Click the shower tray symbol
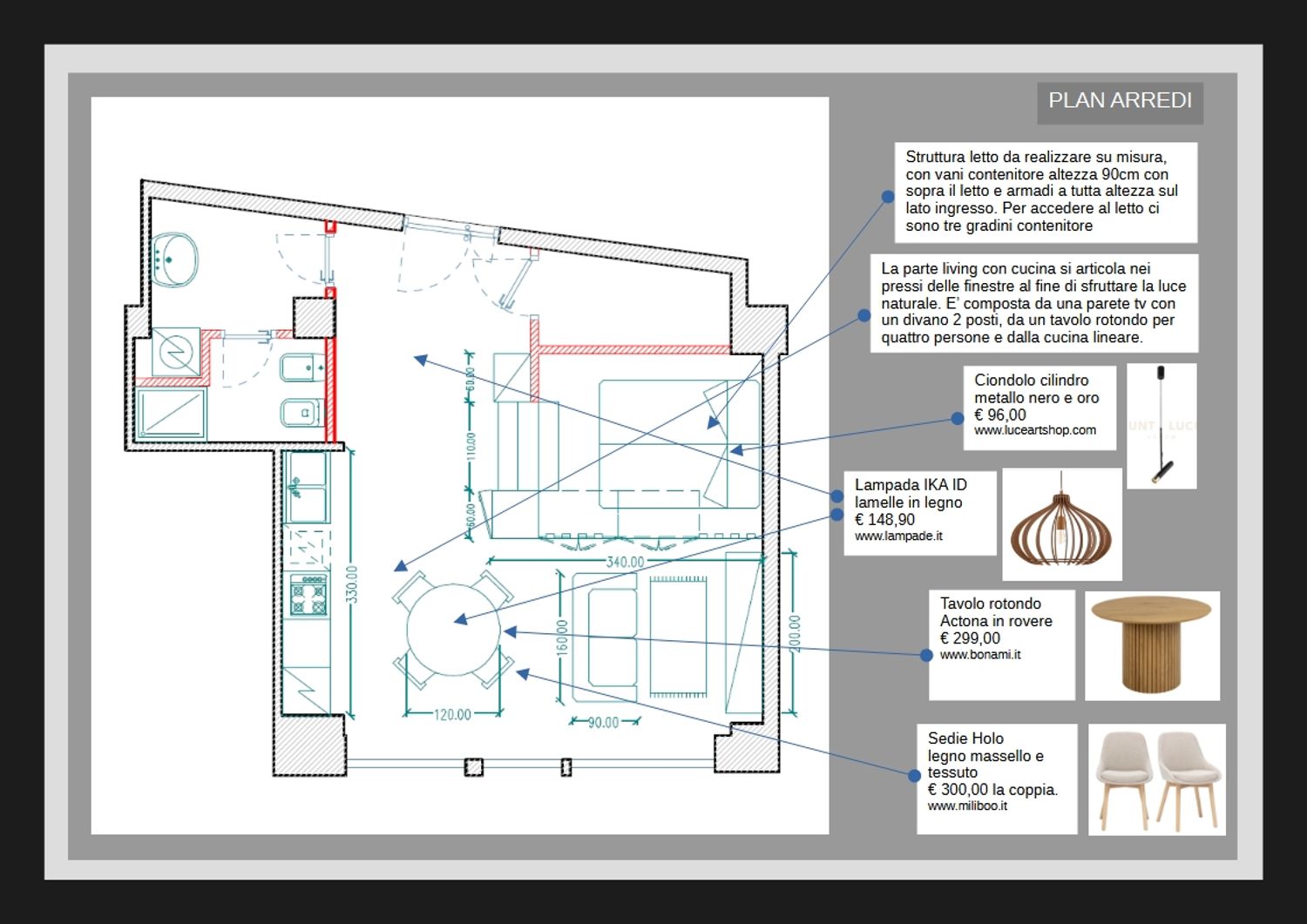Viewport: 1307px width, 924px height. (171, 413)
